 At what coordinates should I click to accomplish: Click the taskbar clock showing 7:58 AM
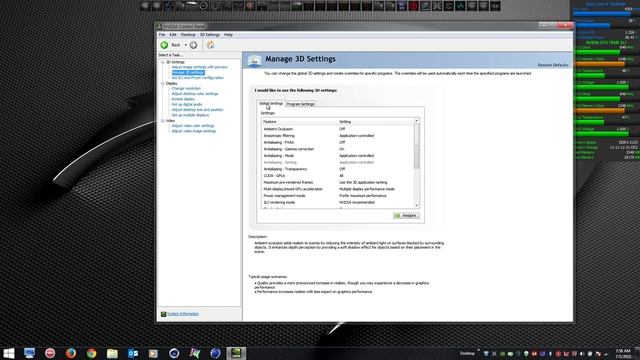point(623,353)
